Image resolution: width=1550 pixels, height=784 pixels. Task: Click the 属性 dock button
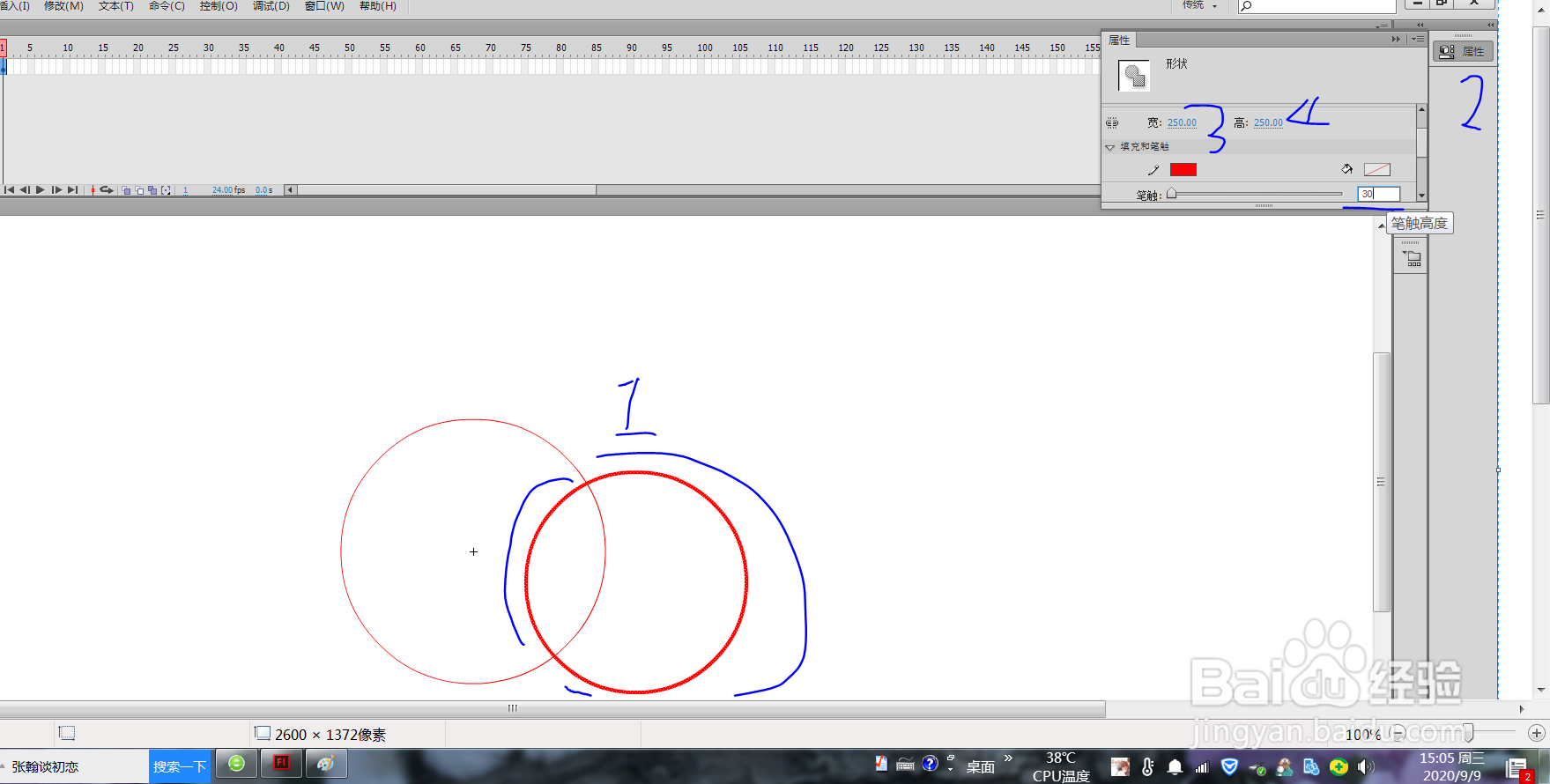pos(1463,52)
